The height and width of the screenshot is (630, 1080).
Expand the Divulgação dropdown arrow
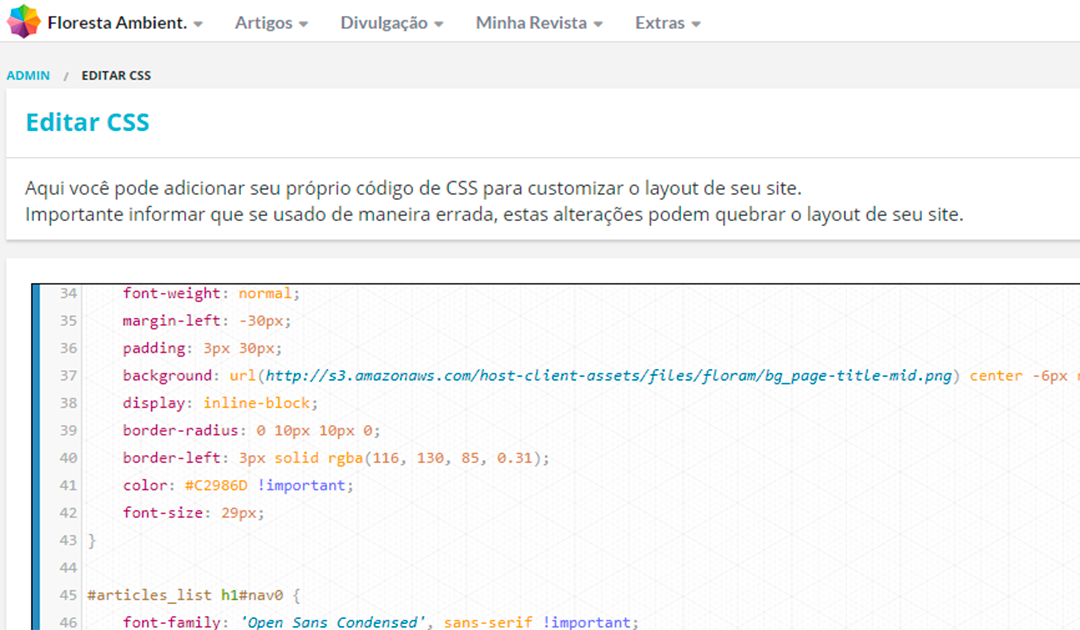[x=439, y=24]
